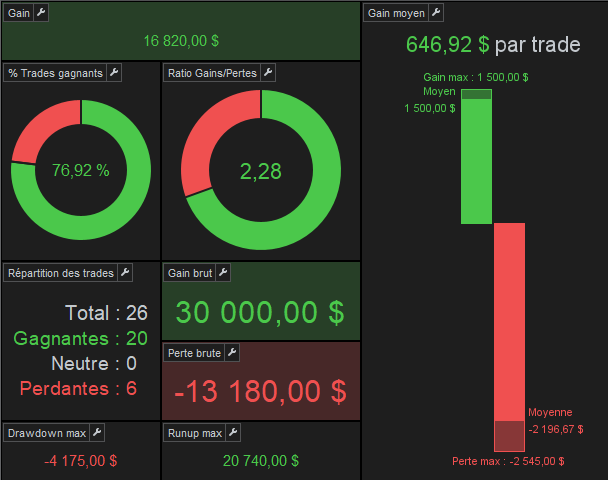Select the Perte brute label
Viewport: 608px width, 480px height.
point(194,353)
